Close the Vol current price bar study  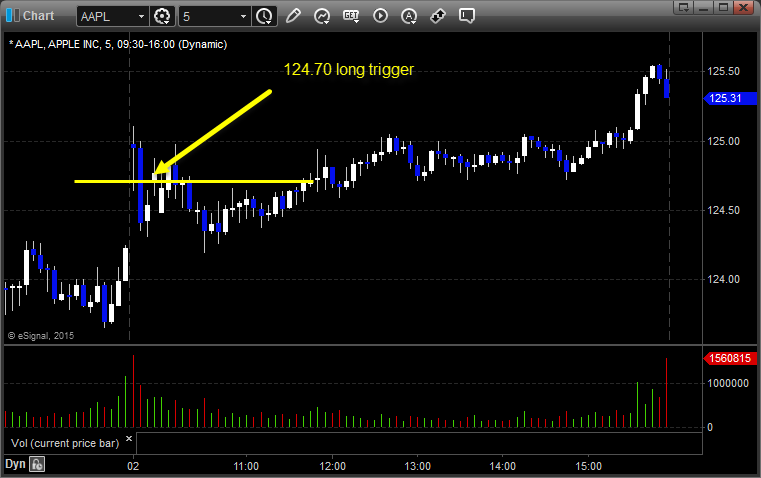[x=129, y=439]
